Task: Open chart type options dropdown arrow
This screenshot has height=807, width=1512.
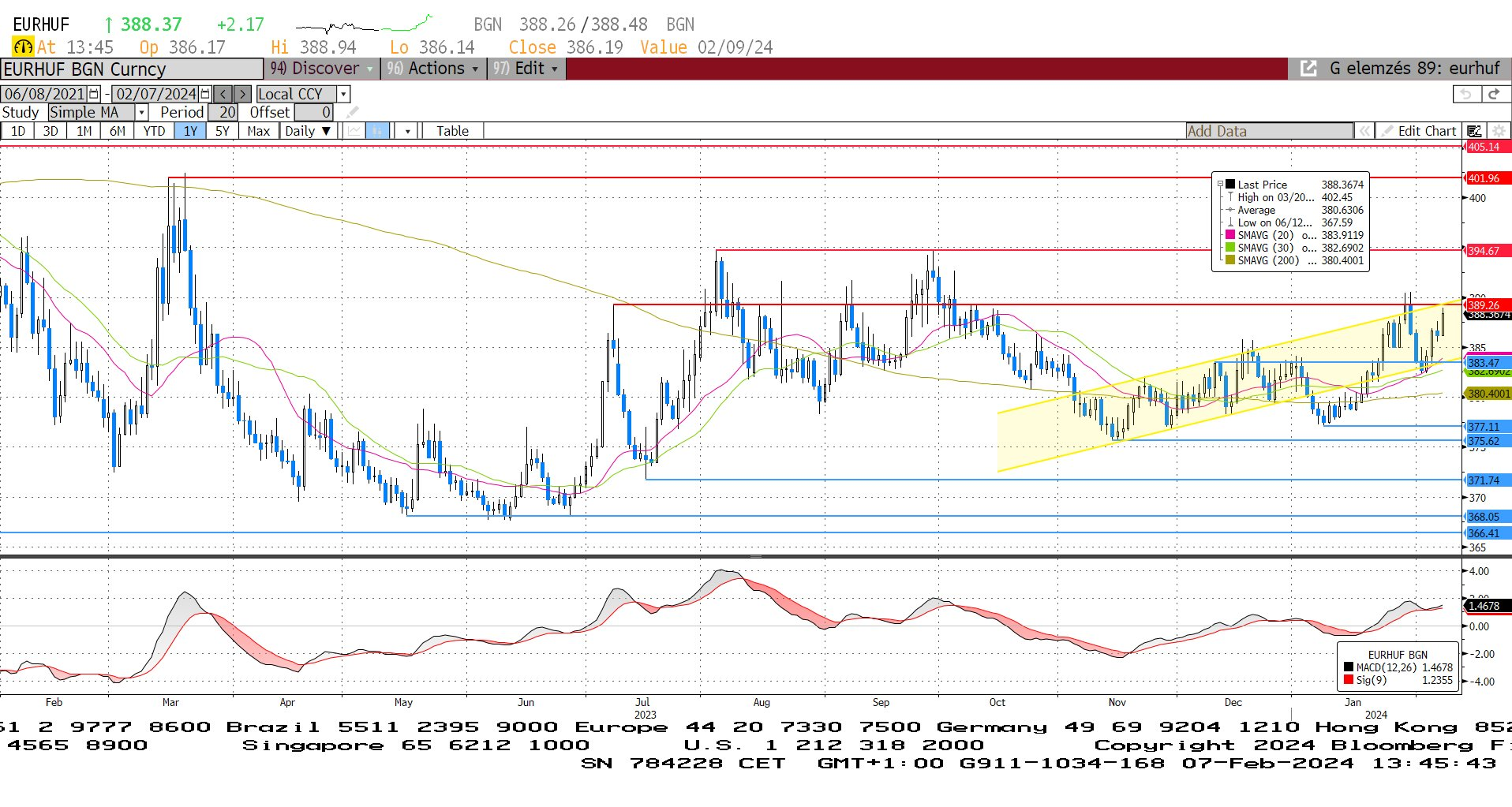Action: [407, 131]
